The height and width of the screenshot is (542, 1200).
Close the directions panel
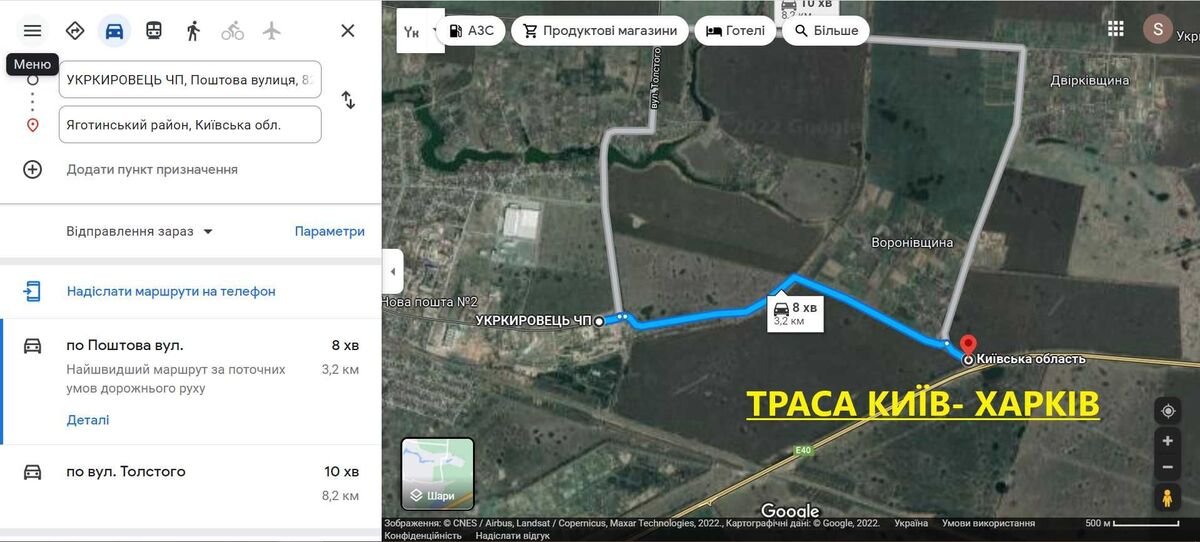[347, 31]
